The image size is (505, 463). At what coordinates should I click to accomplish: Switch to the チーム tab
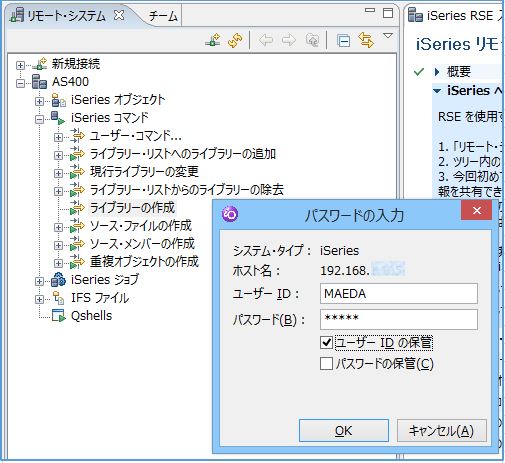coord(163,16)
